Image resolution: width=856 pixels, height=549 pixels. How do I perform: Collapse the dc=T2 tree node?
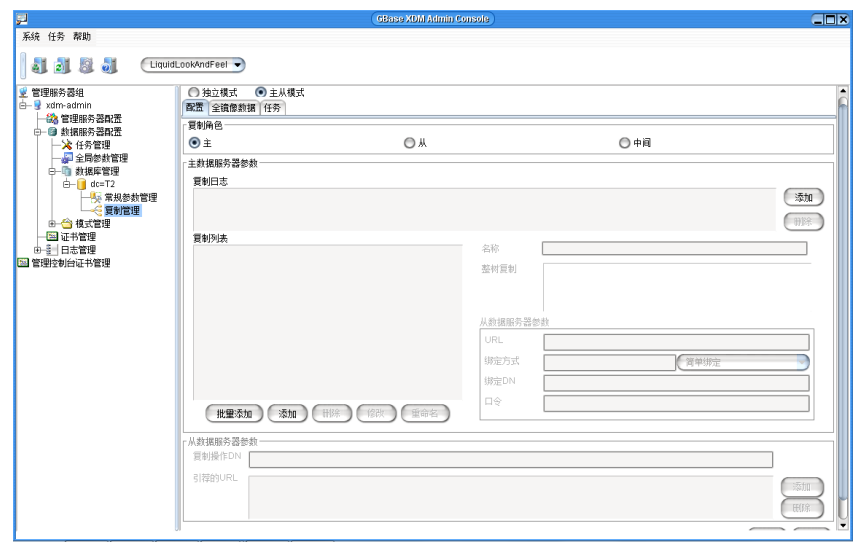(x=67, y=184)
